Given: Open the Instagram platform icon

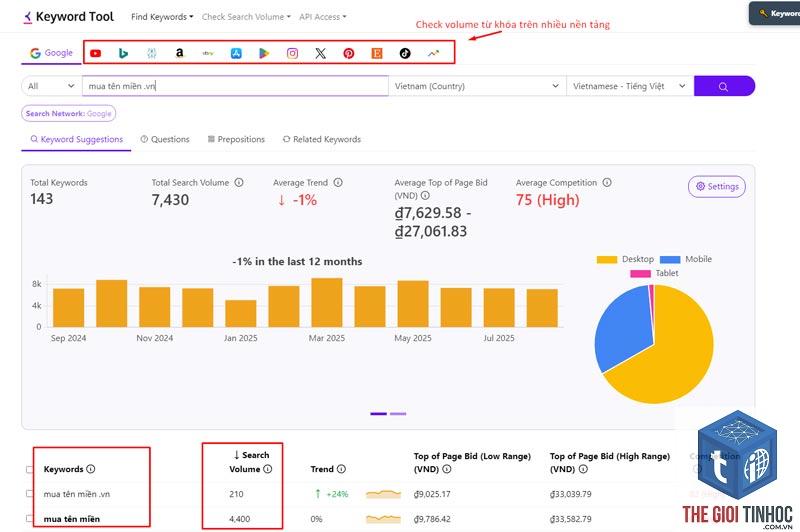Looking at the screenshot, I should click(292, 53).
